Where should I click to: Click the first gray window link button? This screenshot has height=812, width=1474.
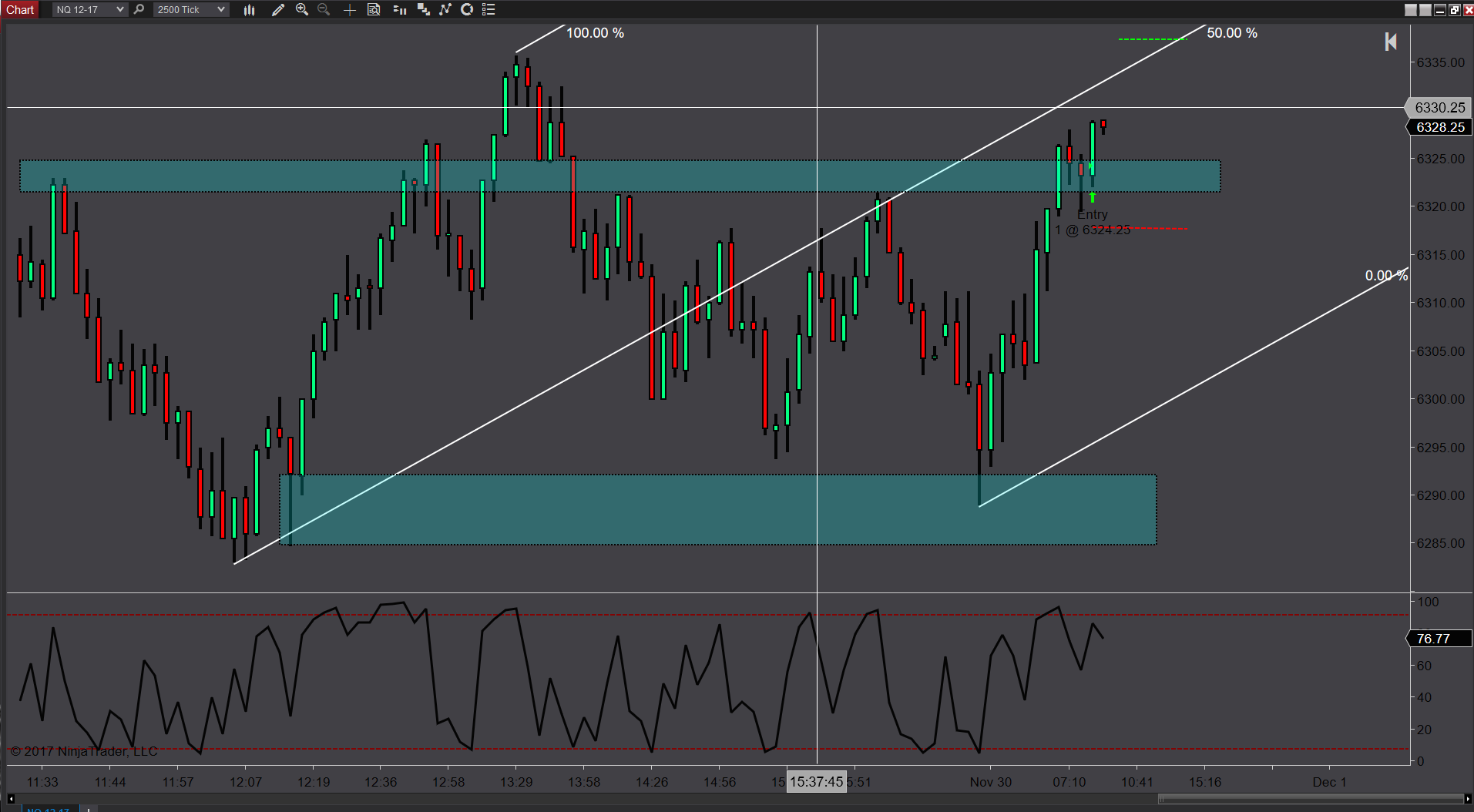pos(1411,10)
